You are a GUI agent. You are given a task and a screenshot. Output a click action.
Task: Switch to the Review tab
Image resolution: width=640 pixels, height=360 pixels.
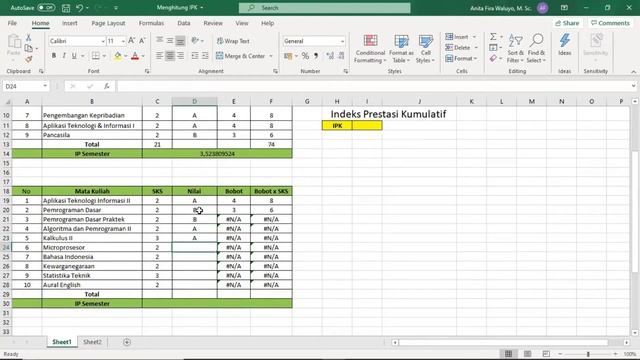[213, 23]
